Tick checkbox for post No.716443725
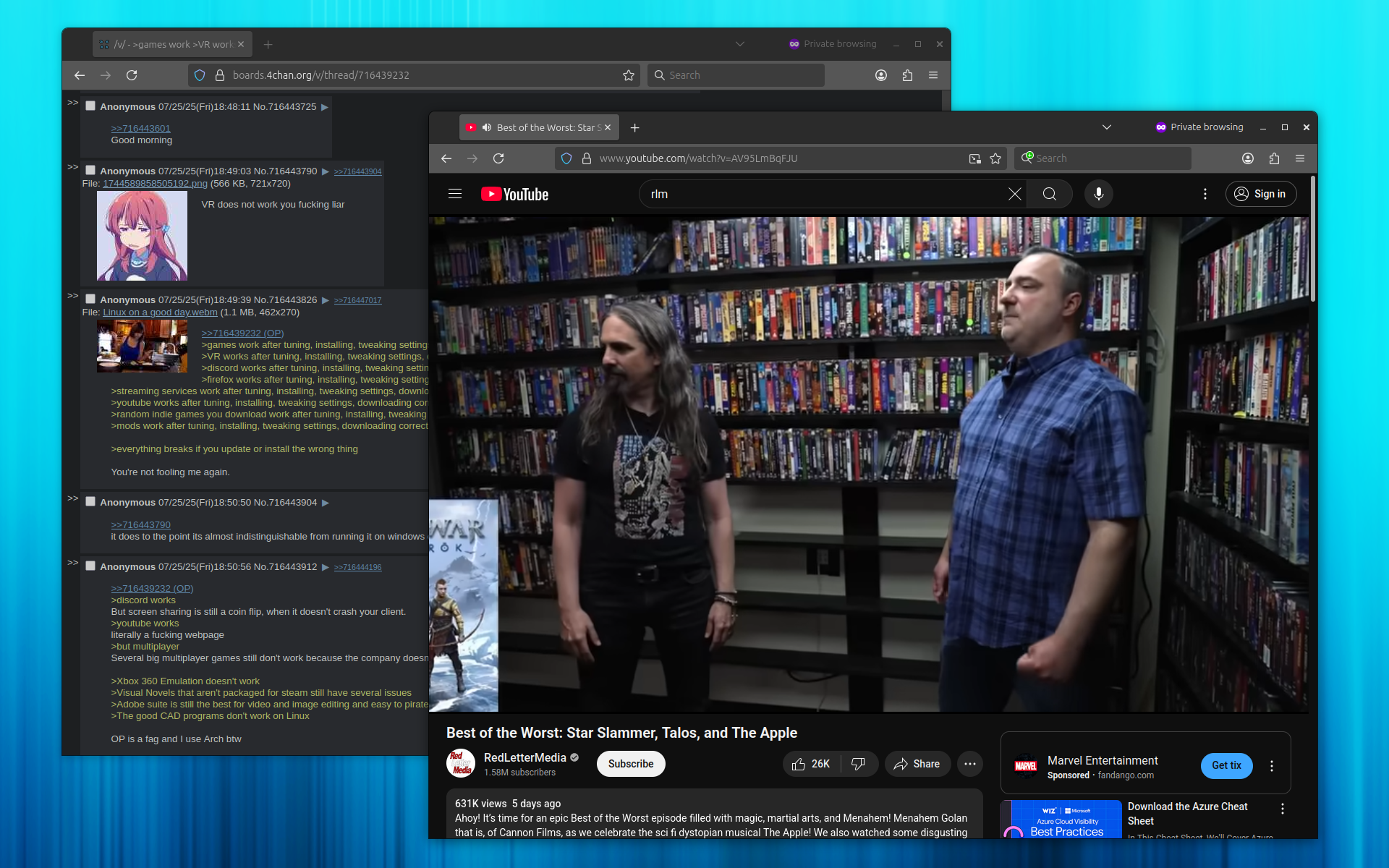Screen dimensions: 1389x868 tap(90, 106)
